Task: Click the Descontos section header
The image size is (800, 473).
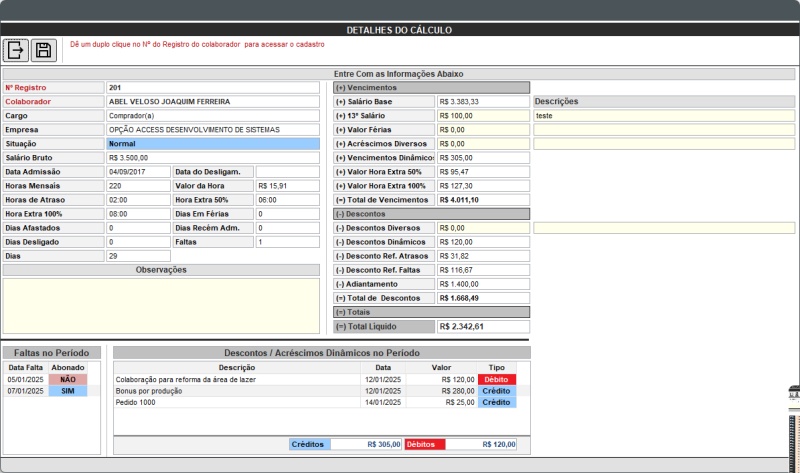Action: click(431, 214)
